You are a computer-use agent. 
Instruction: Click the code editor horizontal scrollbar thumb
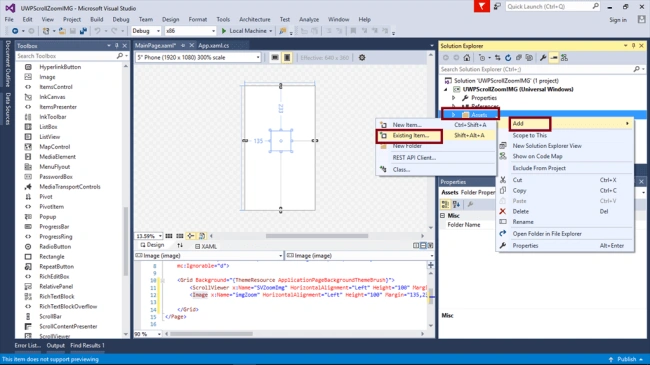(211, 334)
